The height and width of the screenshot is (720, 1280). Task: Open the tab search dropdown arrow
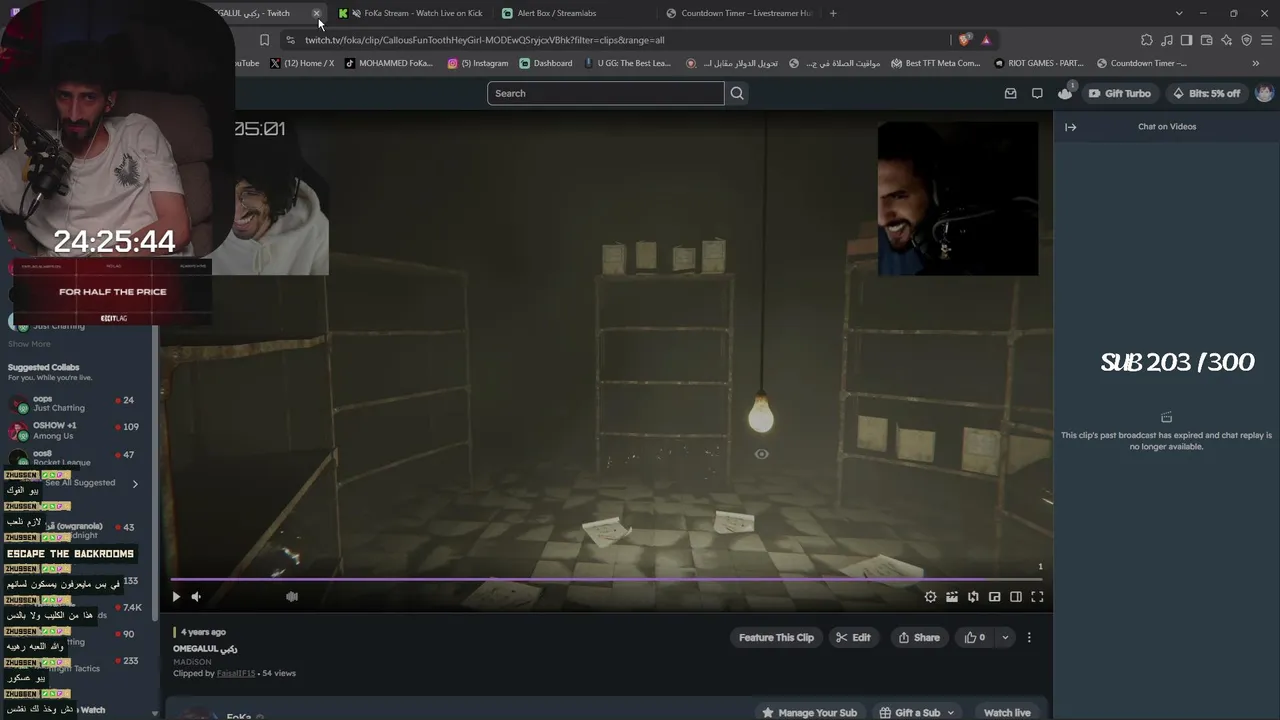click(x=1179, y=13)
